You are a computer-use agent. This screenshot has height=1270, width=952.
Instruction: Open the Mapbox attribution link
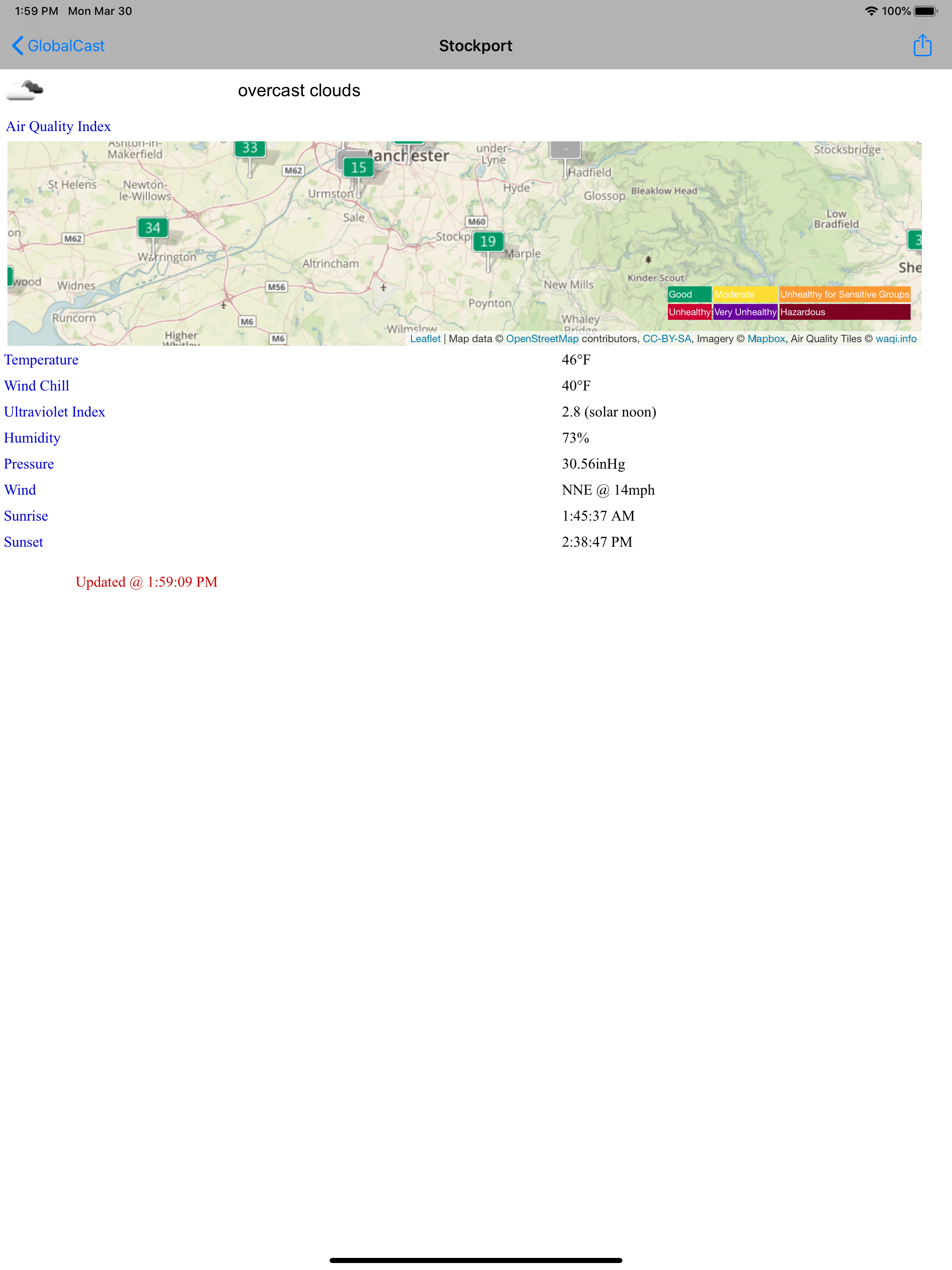coord(766,339)
